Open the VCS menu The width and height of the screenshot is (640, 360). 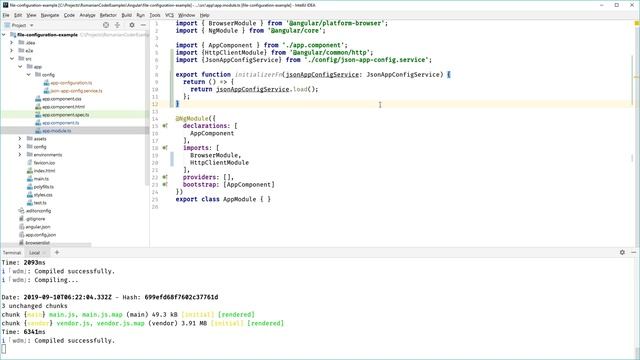169,15
